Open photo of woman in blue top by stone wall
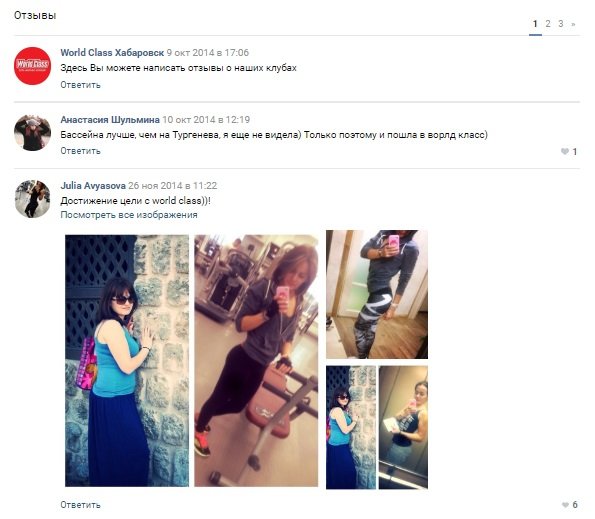Screen dimensions: 595x519 pos(127,361)
